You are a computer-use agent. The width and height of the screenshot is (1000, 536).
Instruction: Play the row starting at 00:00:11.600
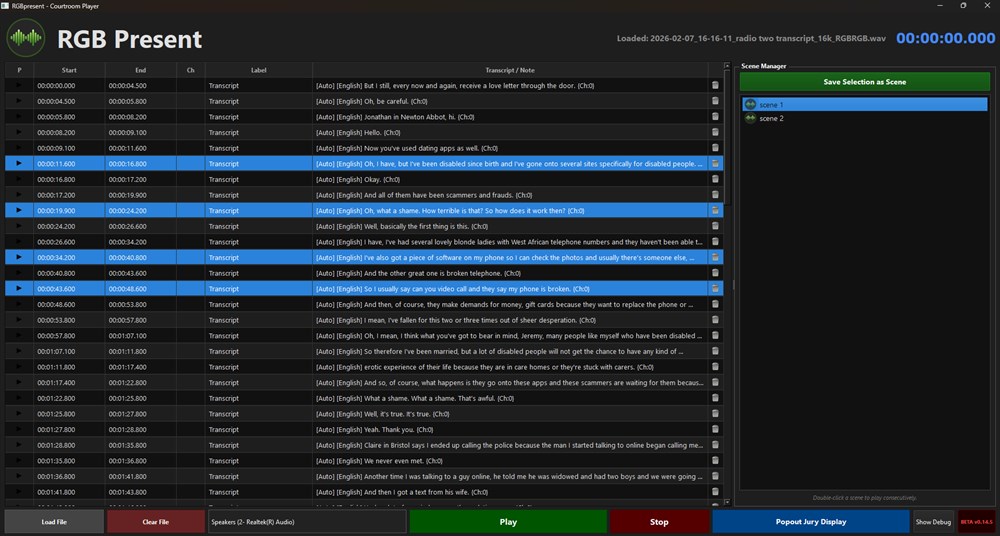19,163
